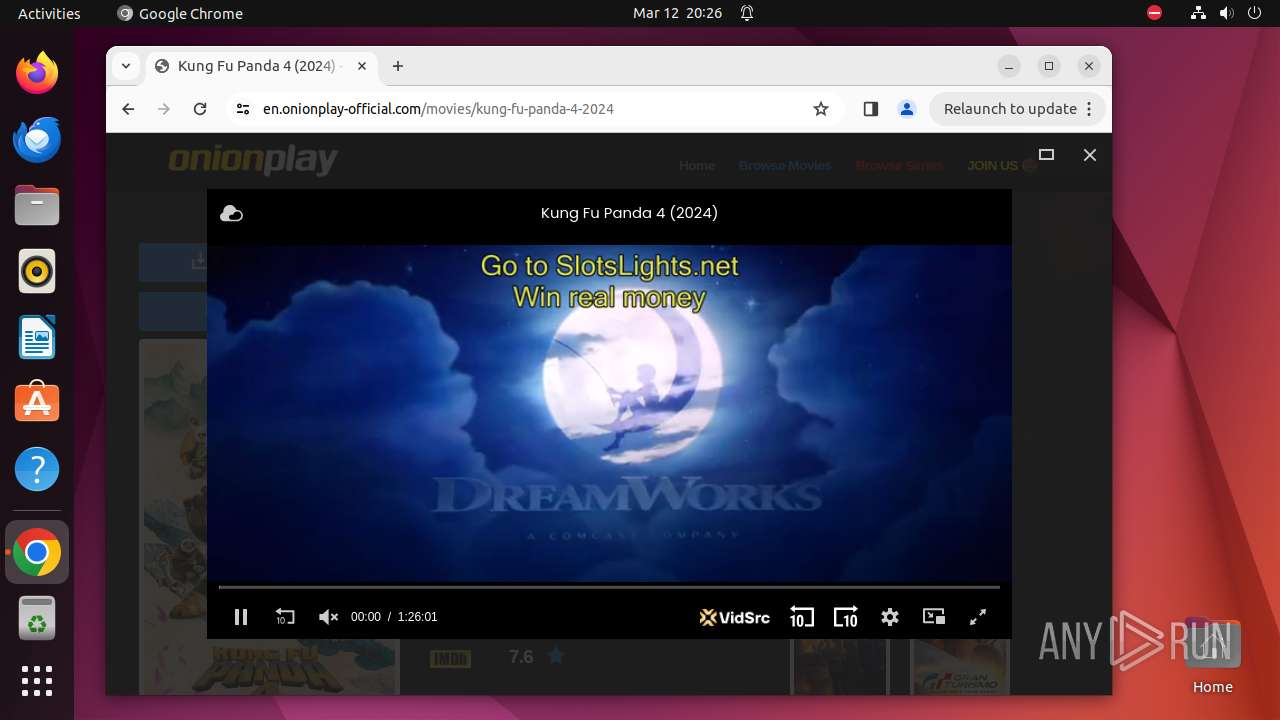Image resolution: width=1280 pixels, height=720 pixels.
Task: Open Browse Series menu
Action: (899, 165)
